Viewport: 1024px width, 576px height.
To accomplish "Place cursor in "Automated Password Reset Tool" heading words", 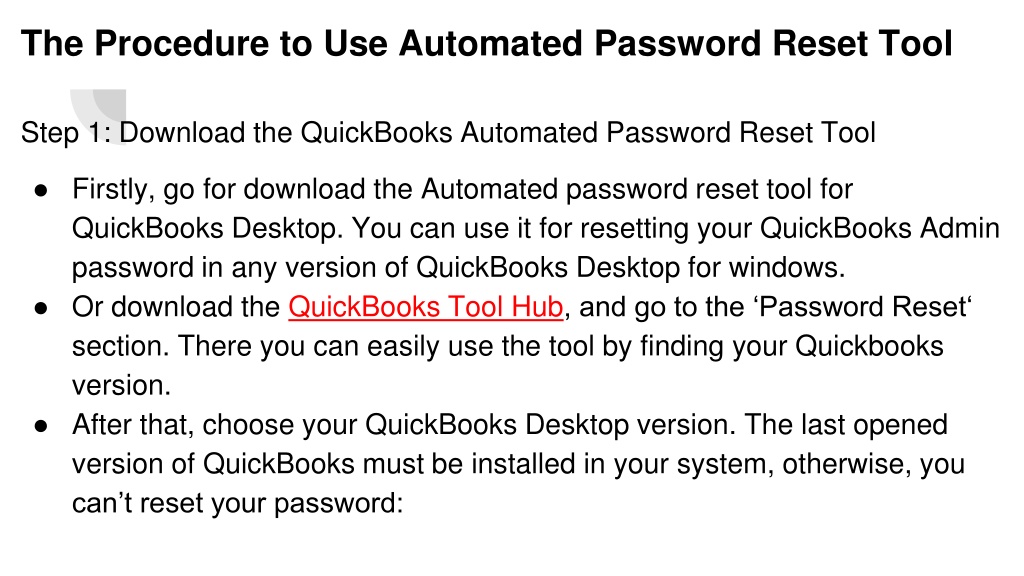I will tap(675, 44).
